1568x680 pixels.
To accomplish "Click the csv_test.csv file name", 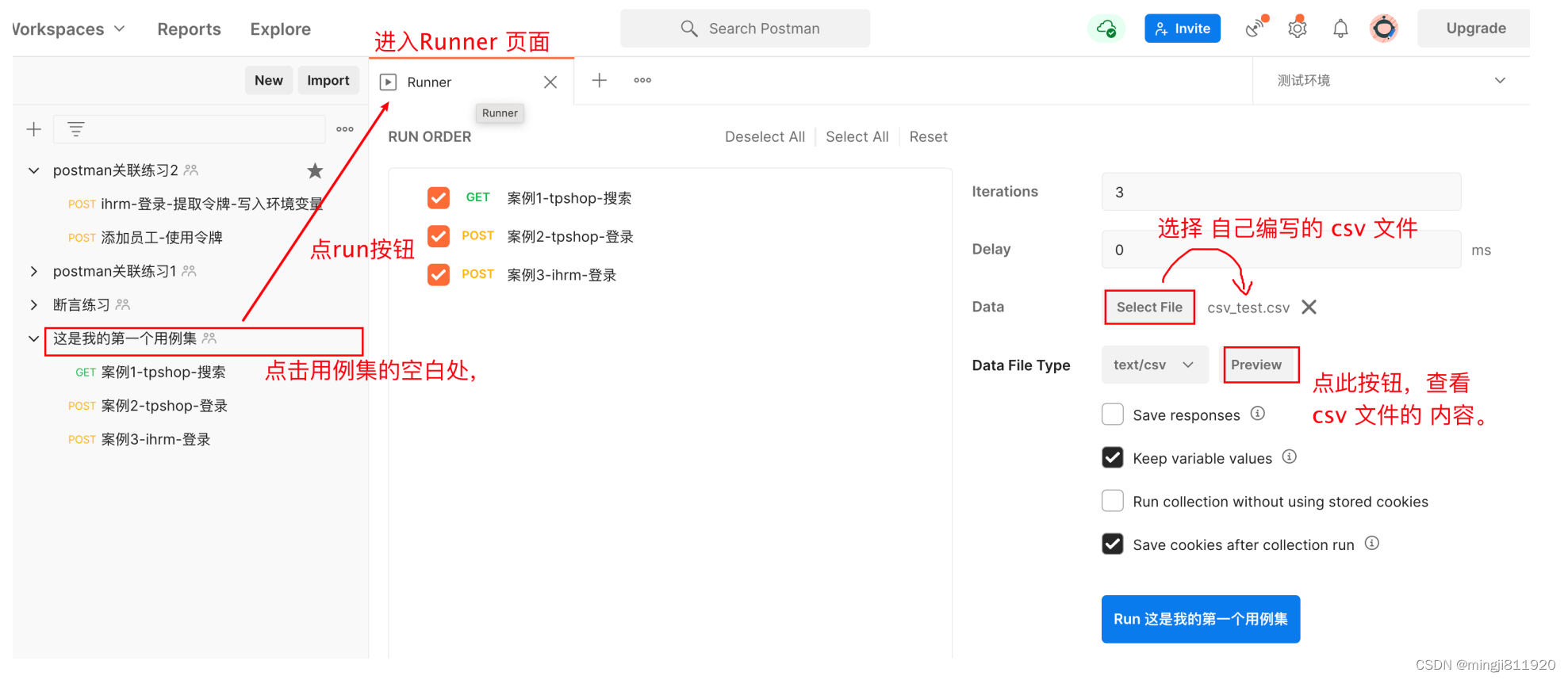I will pos(1248,308).
